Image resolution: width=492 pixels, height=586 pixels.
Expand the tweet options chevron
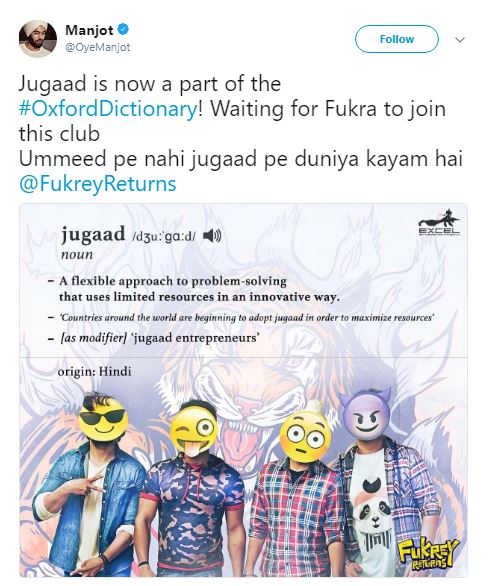point(460,40)
